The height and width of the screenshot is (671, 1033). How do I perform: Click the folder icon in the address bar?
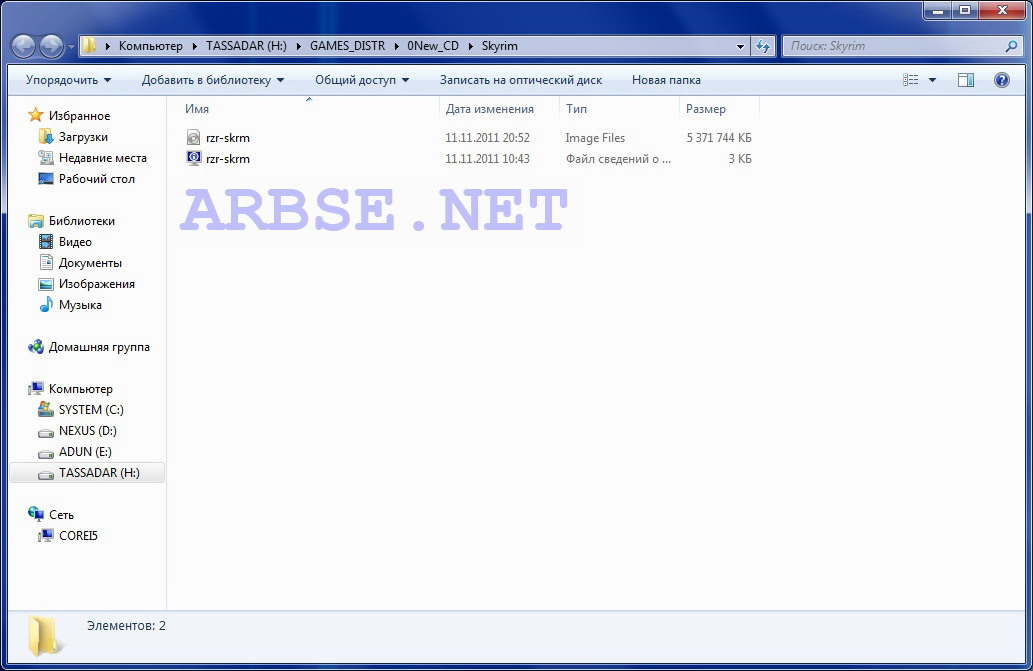pyautogui.click(x=89, y=45)
